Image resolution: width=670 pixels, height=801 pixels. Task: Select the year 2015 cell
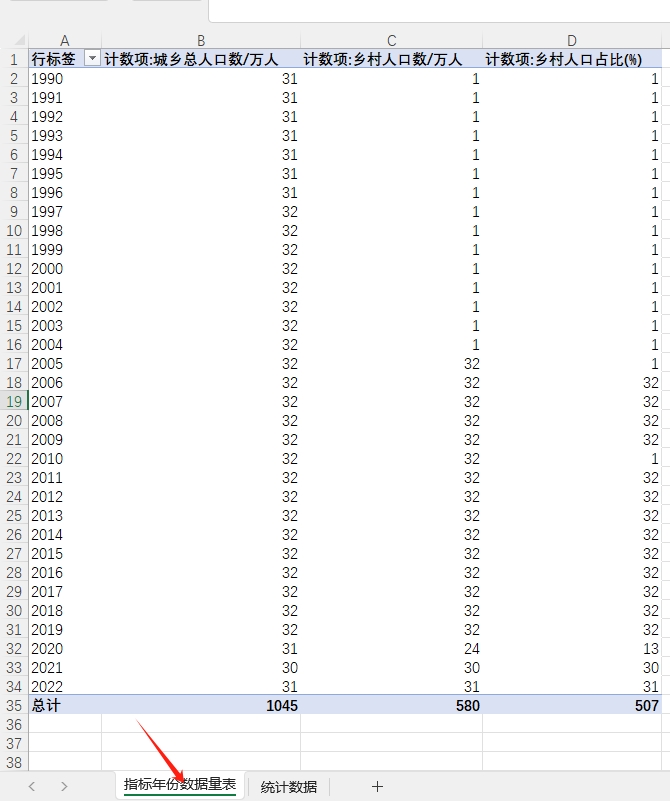click(65, 554)
